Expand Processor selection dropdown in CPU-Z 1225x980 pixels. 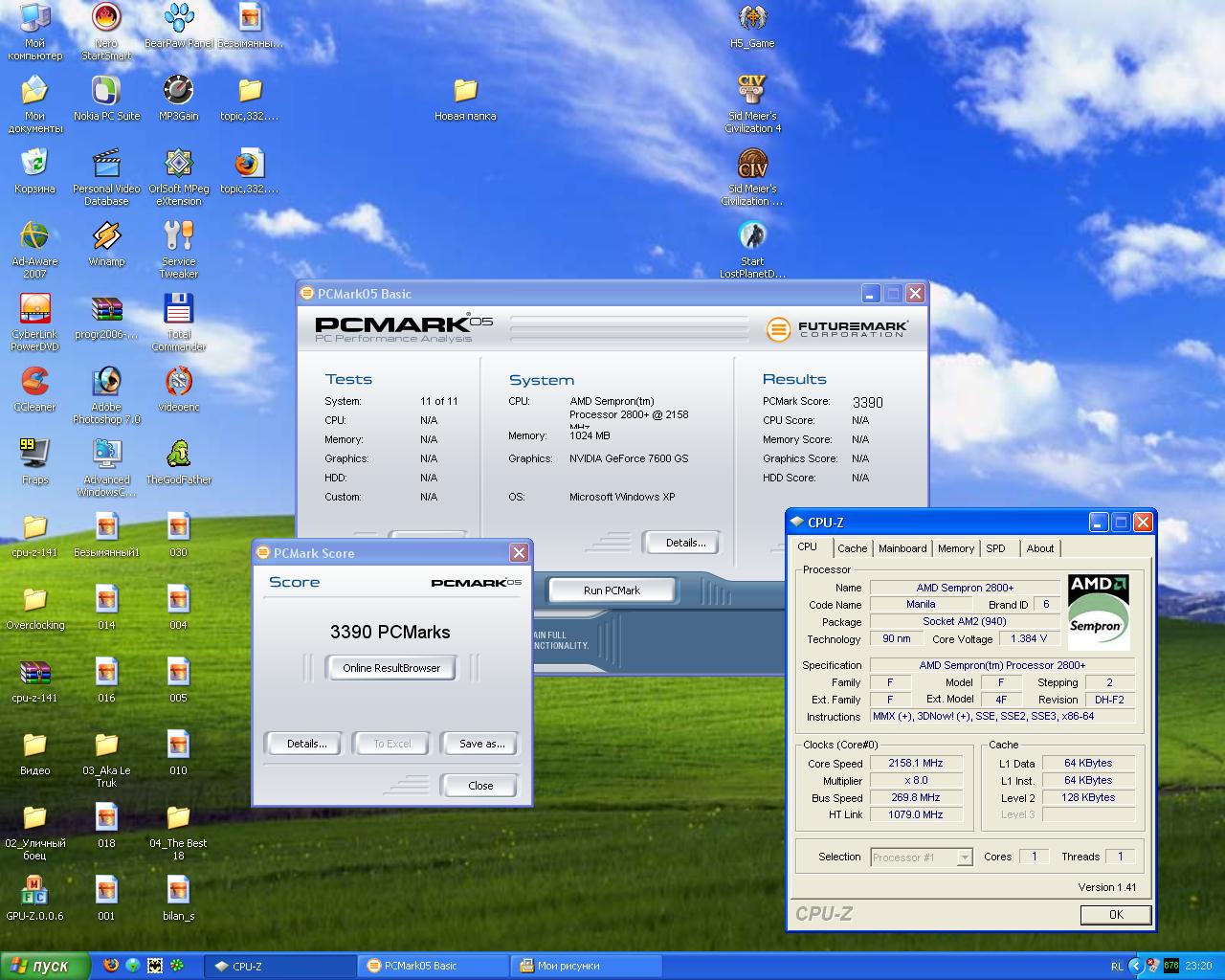coord(965,857)
